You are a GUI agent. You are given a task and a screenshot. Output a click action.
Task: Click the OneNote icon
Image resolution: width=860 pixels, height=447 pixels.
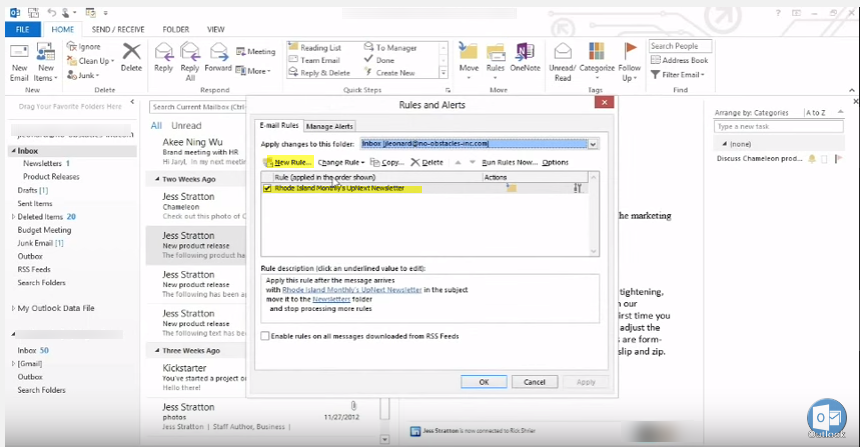(x=525, y=53)
